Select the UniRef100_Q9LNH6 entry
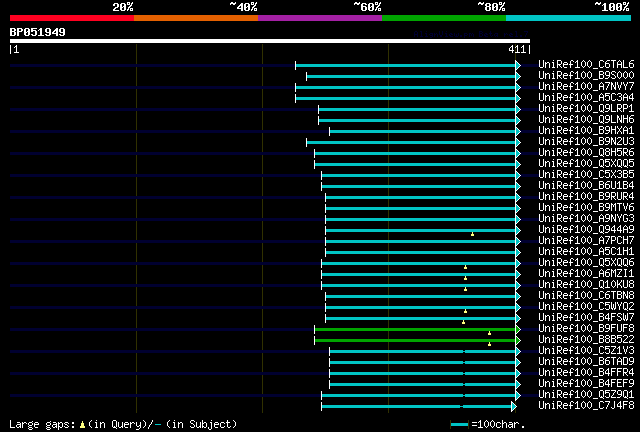 (x=586, y=119)
